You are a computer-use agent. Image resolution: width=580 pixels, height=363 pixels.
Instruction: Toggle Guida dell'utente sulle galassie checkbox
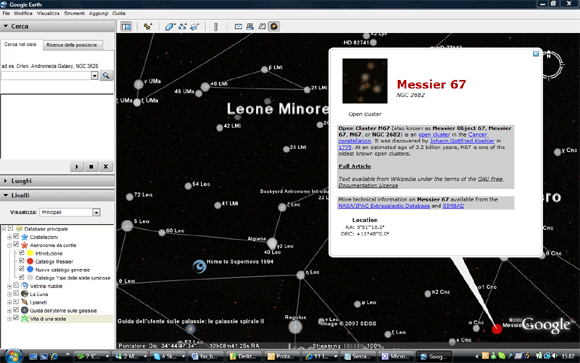point(16,310)
